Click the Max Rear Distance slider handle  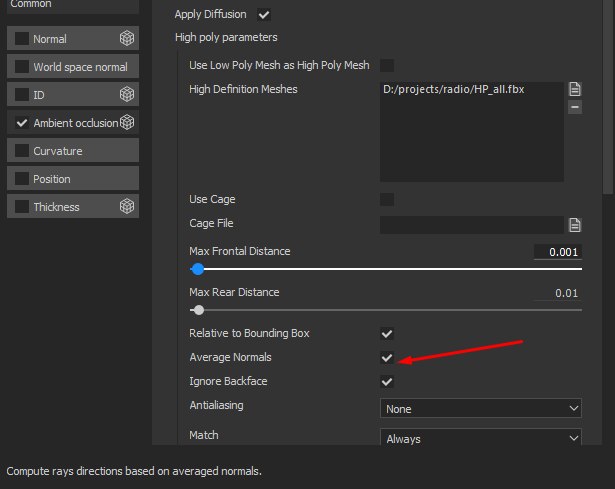199,310
